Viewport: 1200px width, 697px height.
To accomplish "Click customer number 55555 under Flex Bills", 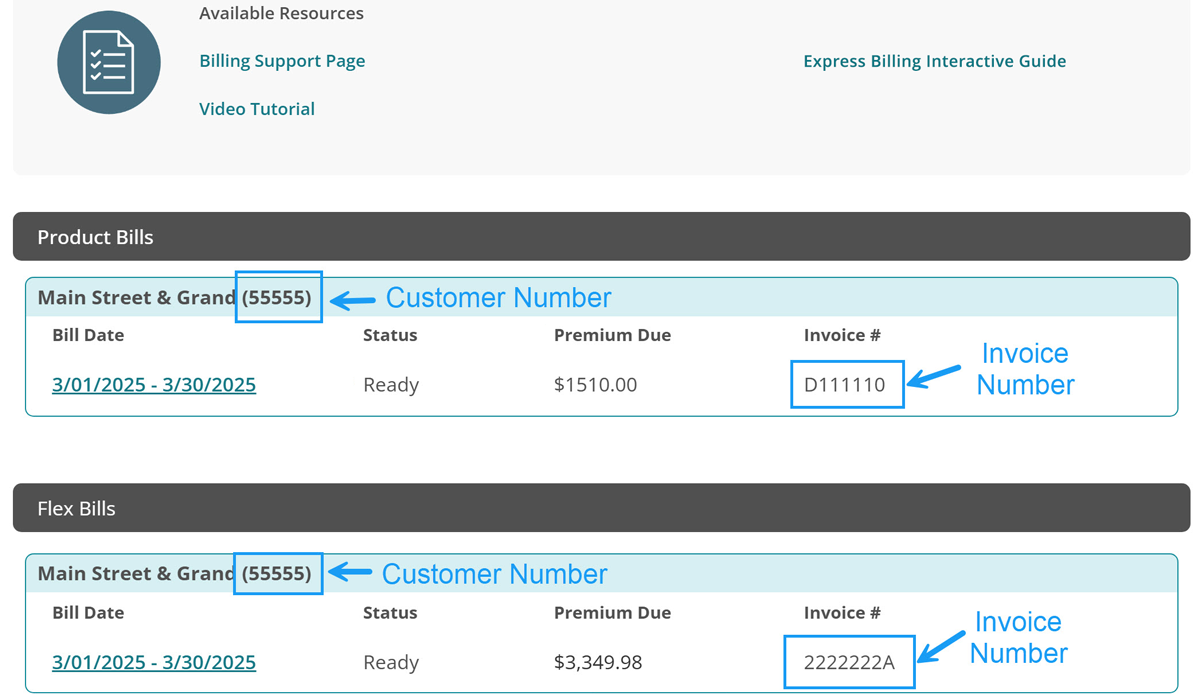I will click(x=277, y=574).
